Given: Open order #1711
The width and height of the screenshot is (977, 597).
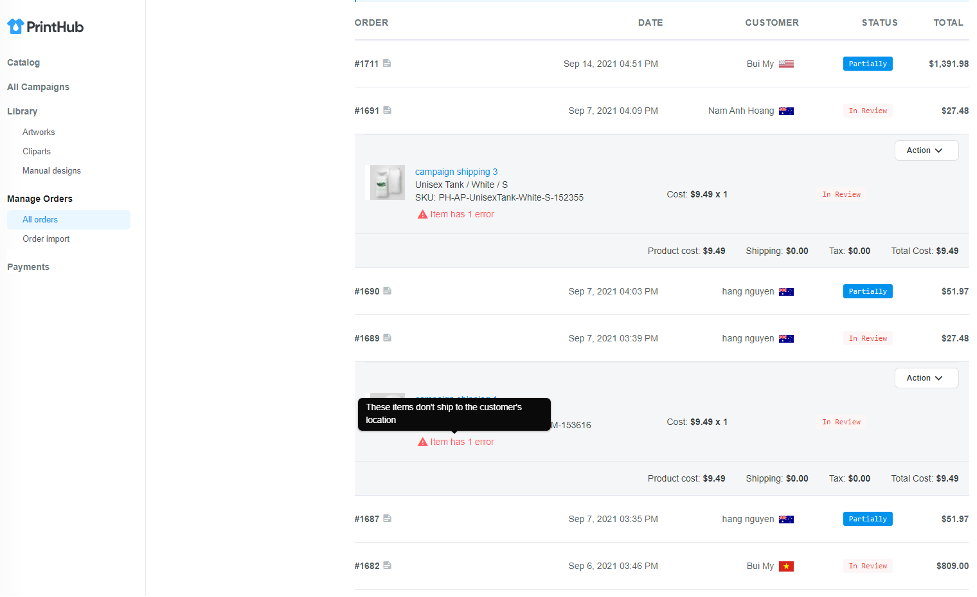Looking at the screenshot, I should click(366, 64).
